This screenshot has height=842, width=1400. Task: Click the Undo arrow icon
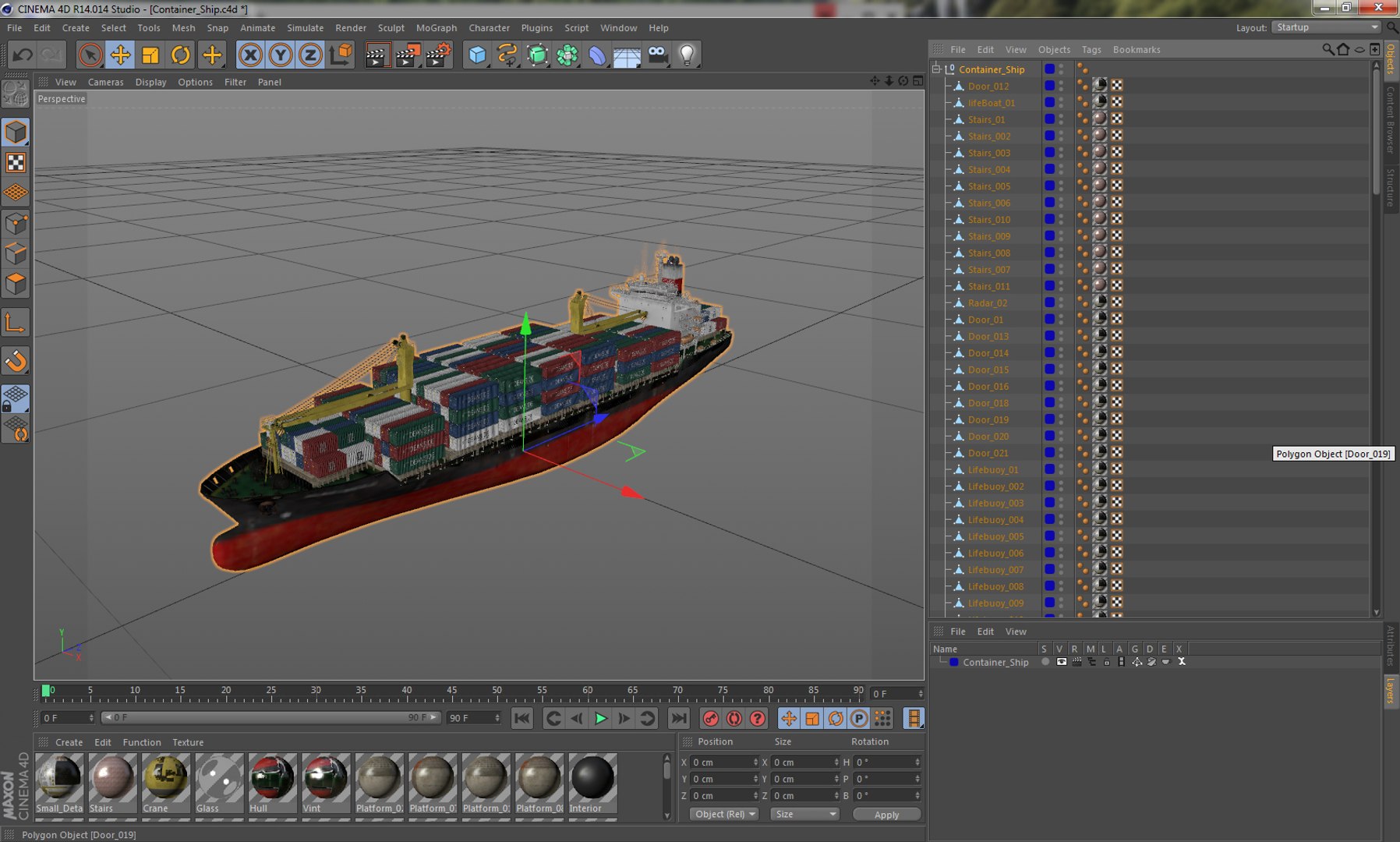pyautogui.click(x=22, y=55)
